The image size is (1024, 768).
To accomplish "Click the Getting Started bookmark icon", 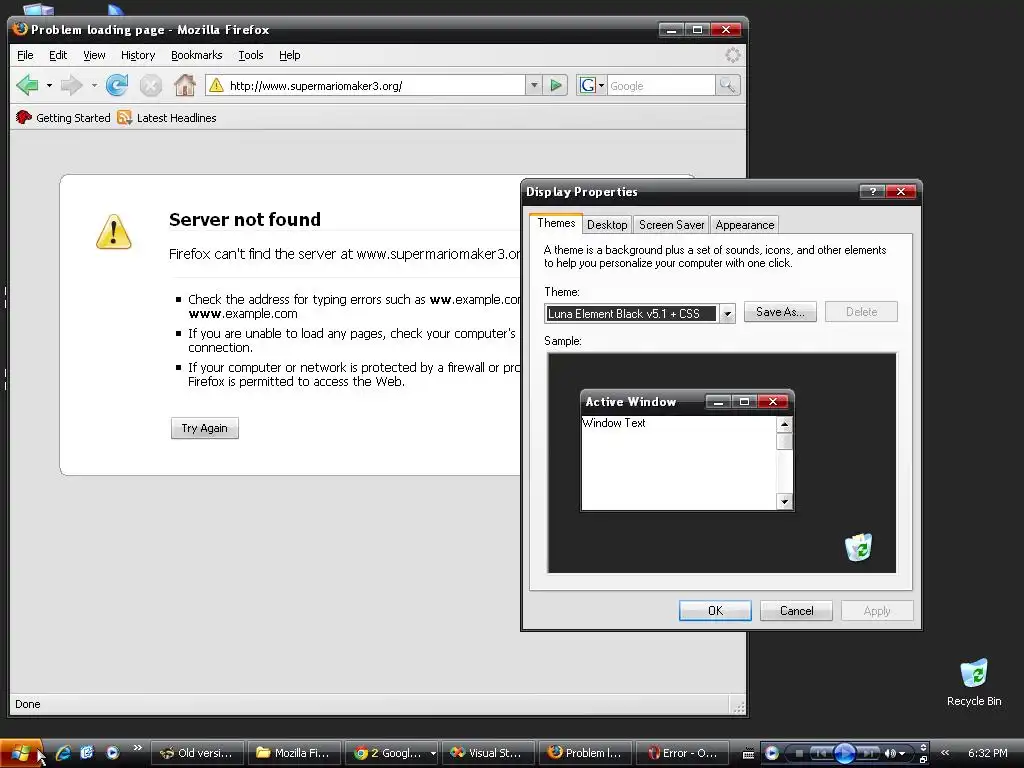I will tap(24, 118).
